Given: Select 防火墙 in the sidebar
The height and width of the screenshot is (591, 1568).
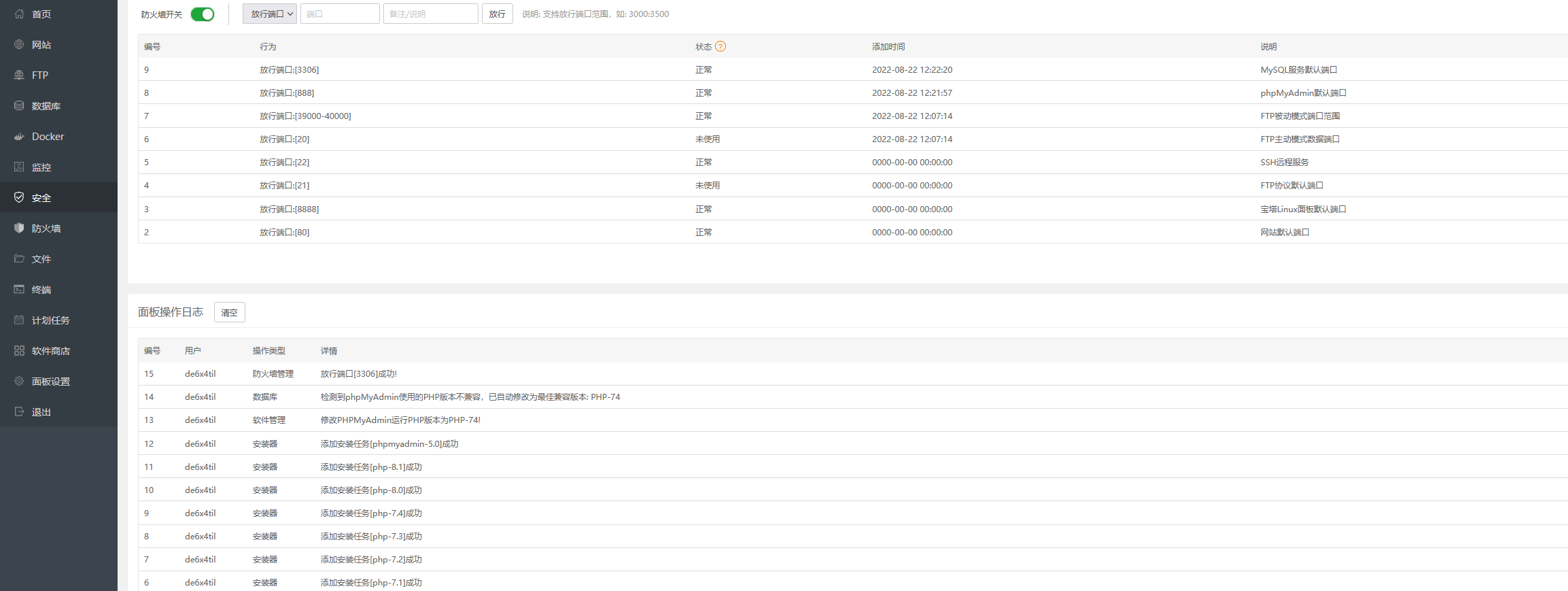Looking at the screenshot, I should pyautogui.click(x=46, y=228).
